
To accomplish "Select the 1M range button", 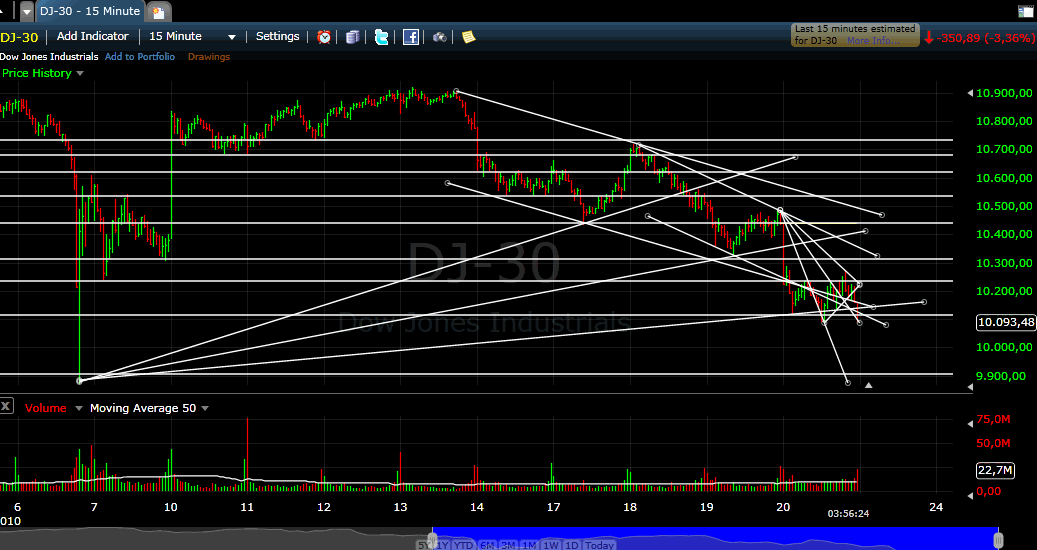I will click(x=529, y=545).
